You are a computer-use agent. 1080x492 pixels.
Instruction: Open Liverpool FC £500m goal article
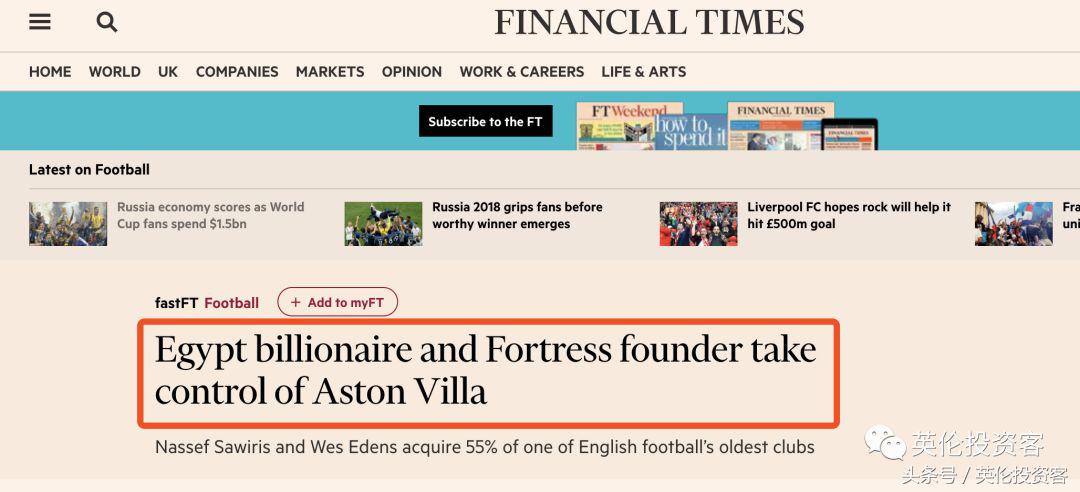[x=849, y=215]
